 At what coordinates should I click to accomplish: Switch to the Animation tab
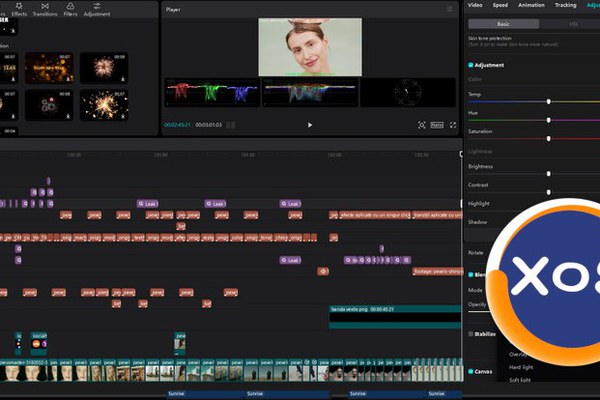coord(531,5)
